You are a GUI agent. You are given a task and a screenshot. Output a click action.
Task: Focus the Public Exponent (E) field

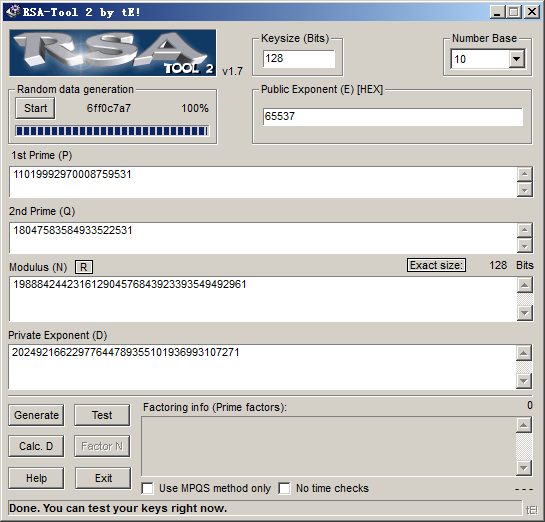pos(393,116)
